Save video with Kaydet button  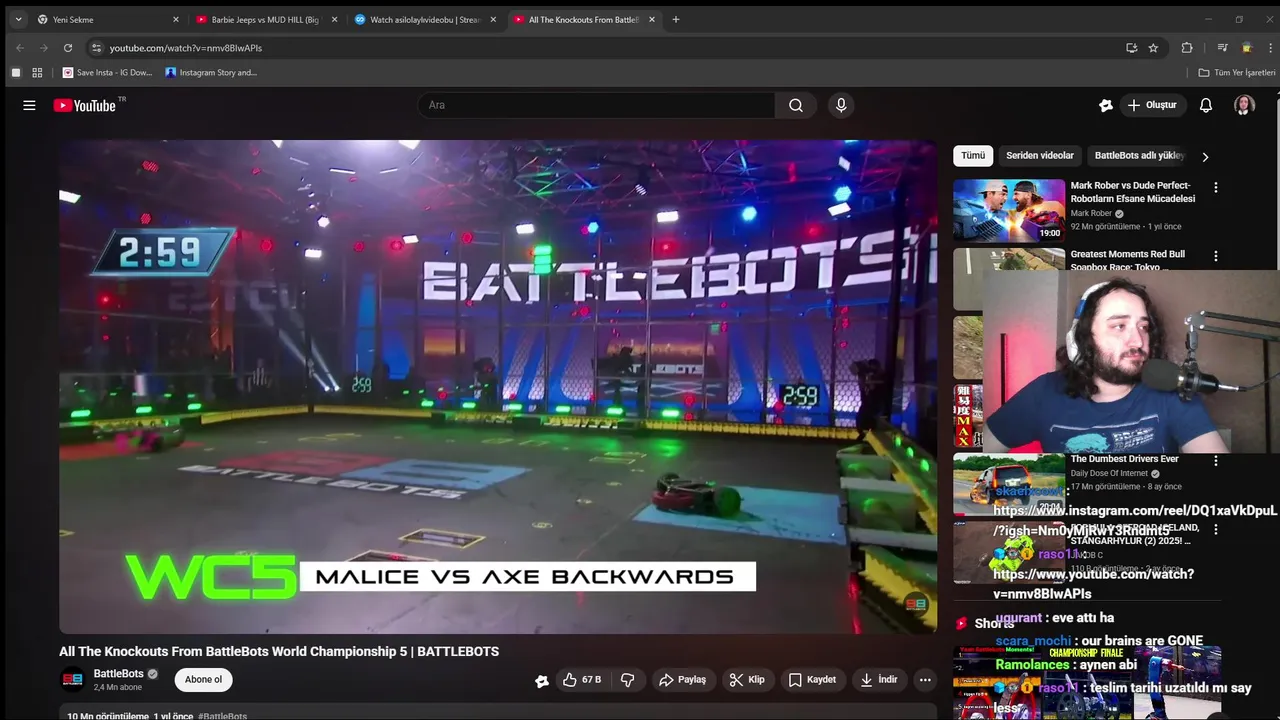pos(812,680)
